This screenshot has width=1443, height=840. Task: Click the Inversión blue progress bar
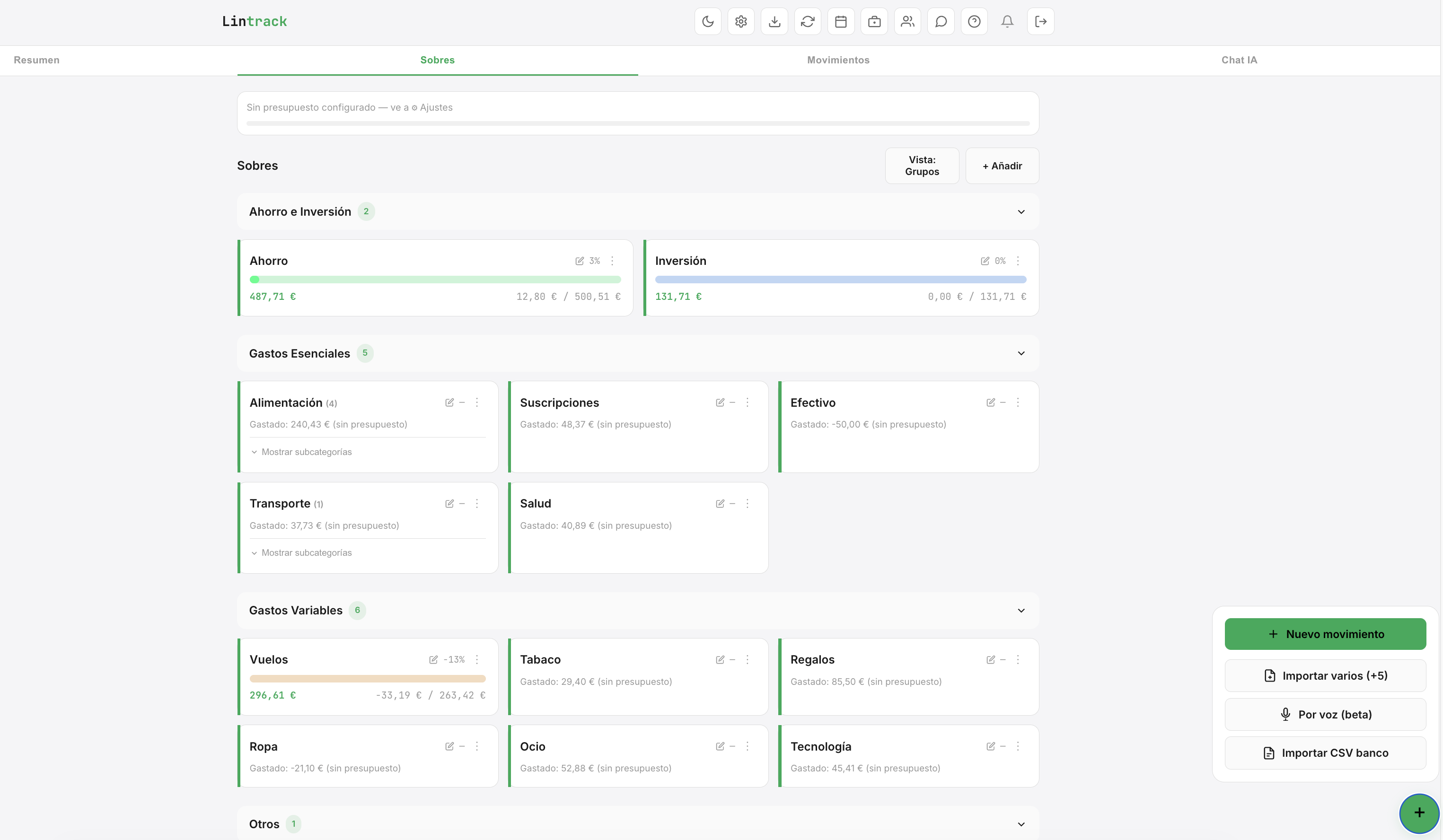click(x=841, y=280)
